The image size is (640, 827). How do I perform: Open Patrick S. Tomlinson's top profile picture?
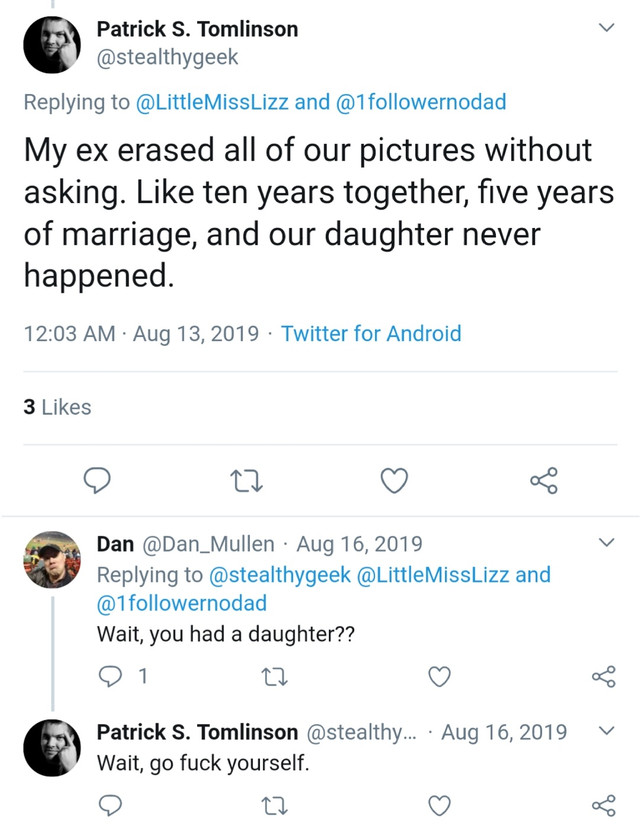tap(52, 45)
